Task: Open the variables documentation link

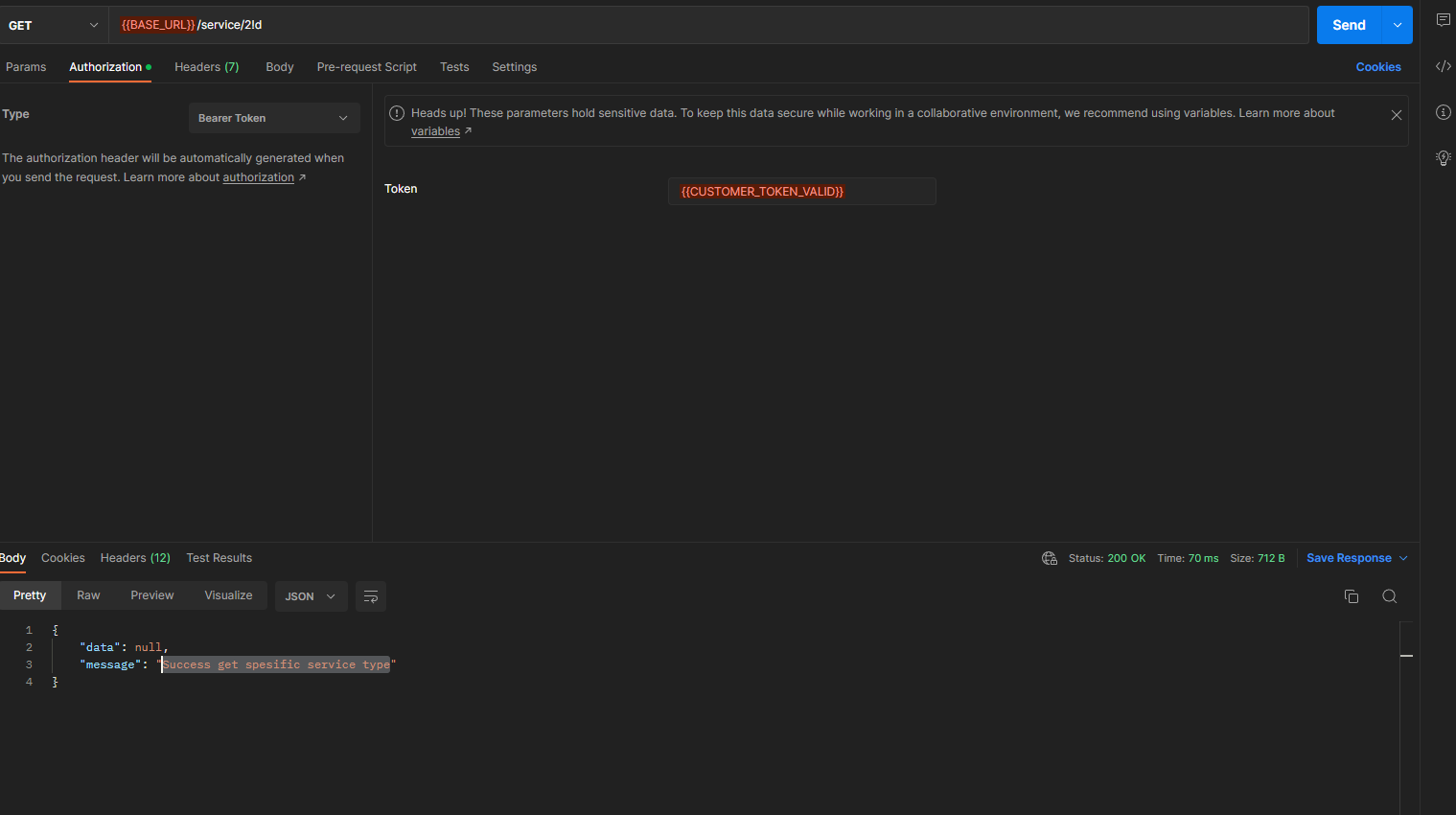Action: [436, 130]
